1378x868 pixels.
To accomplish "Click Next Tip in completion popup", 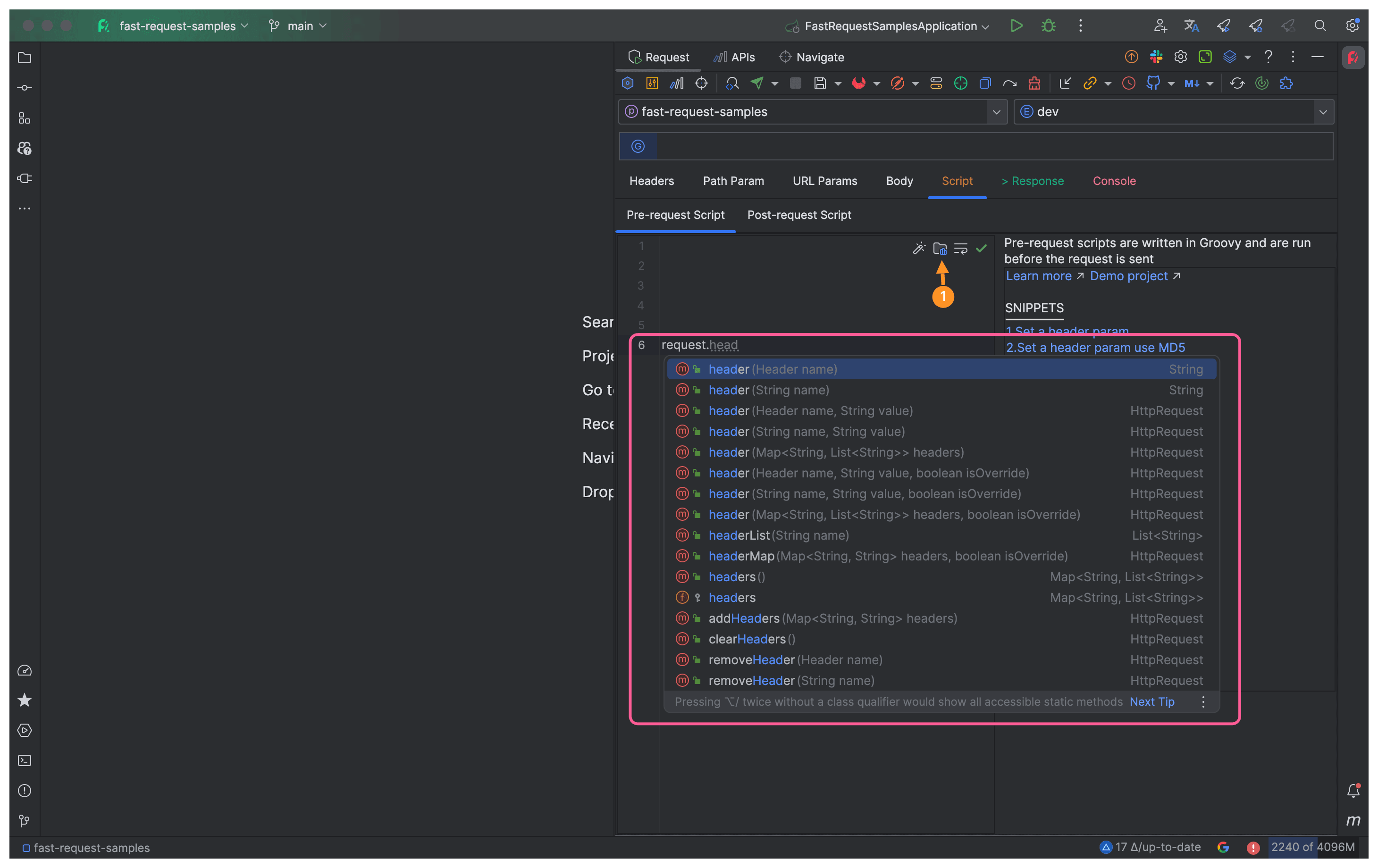I will (1151, 701).
